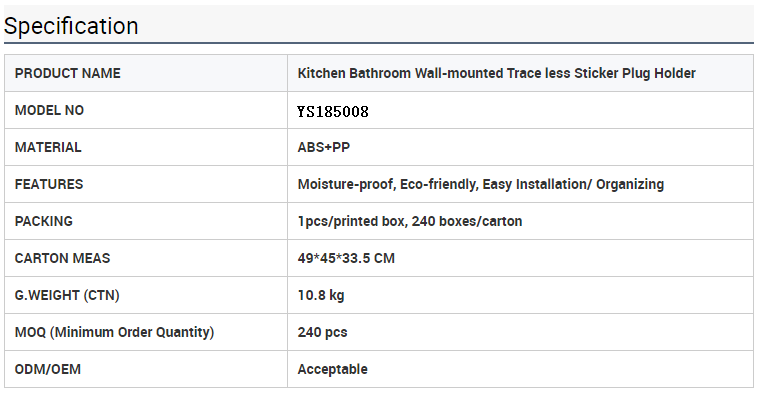Viewport: 759px width, 394px height.
Task: Click the ABS+PP material value
Action: point(324,147)
